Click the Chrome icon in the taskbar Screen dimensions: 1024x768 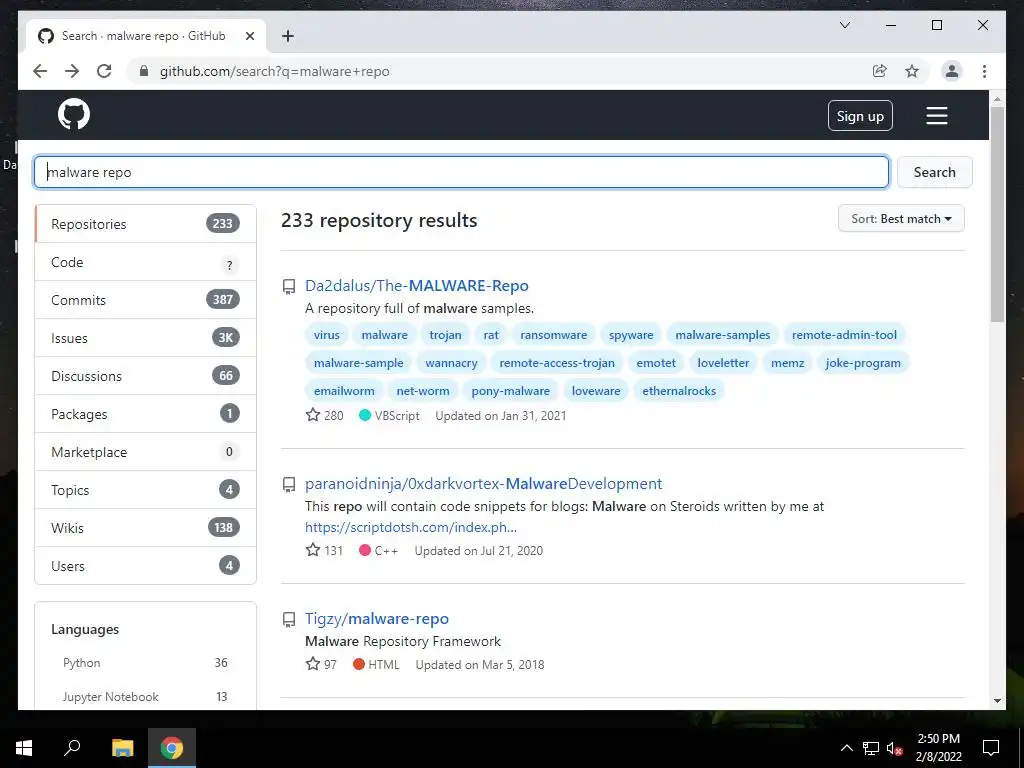[172, 748]
